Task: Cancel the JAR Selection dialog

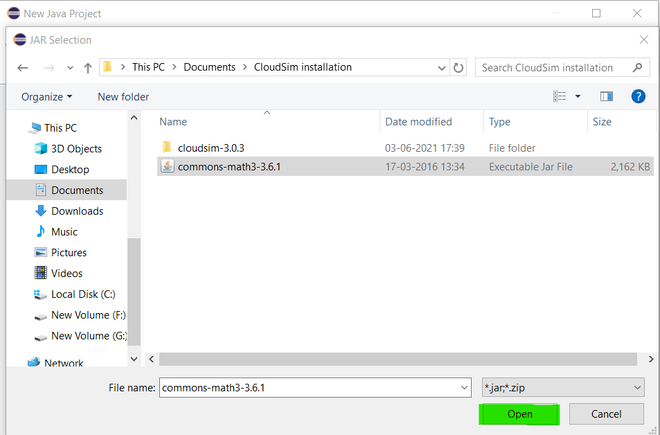Action: pos(606,414)
